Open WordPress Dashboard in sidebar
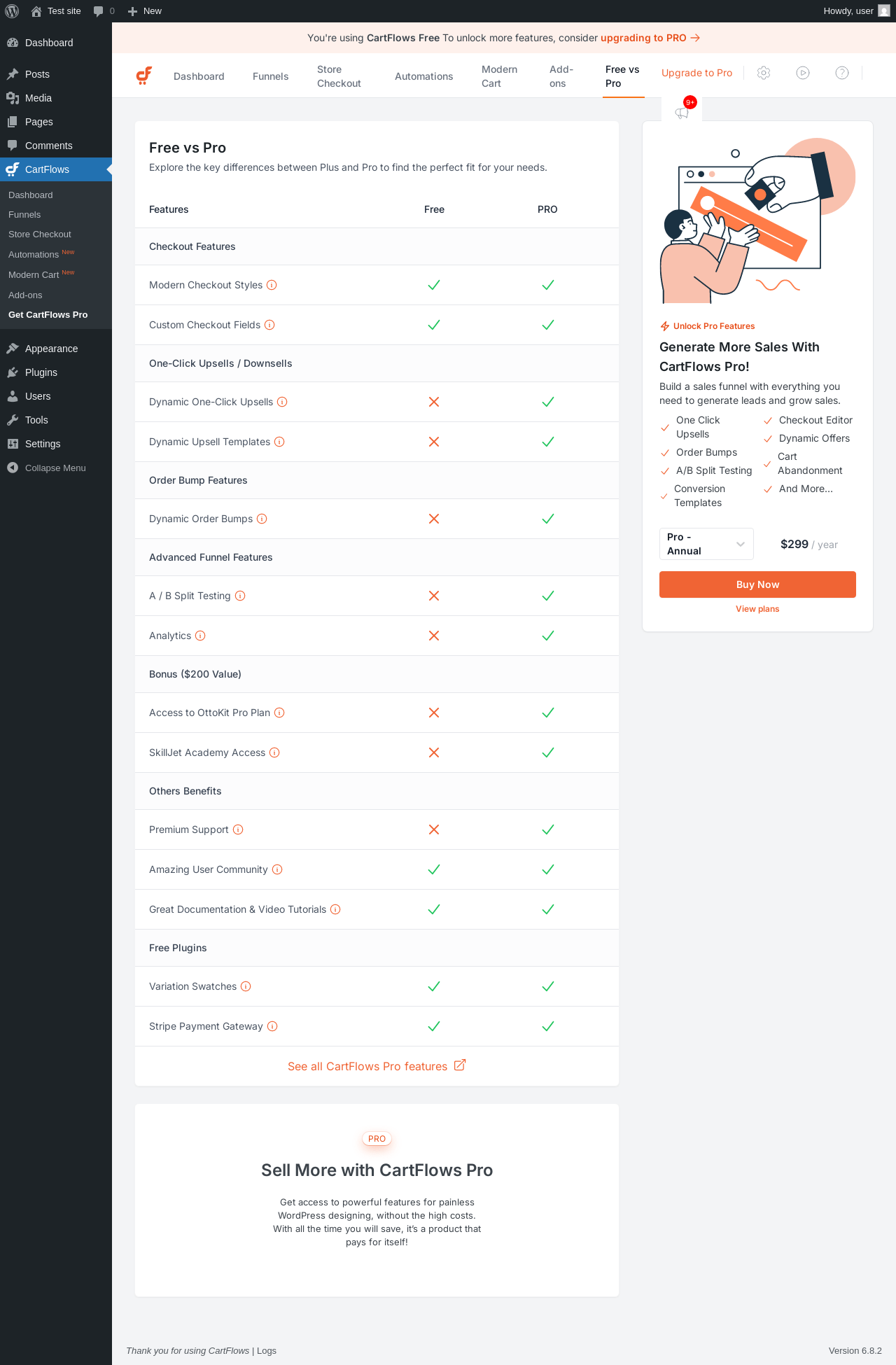 pos(56,43)
